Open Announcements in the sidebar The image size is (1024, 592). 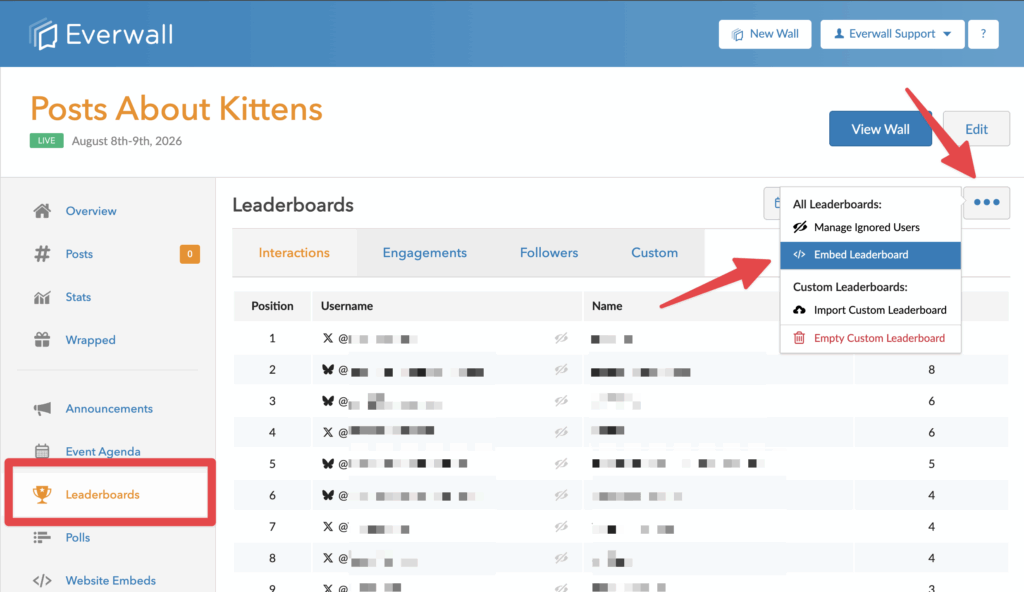coord(109,408)
